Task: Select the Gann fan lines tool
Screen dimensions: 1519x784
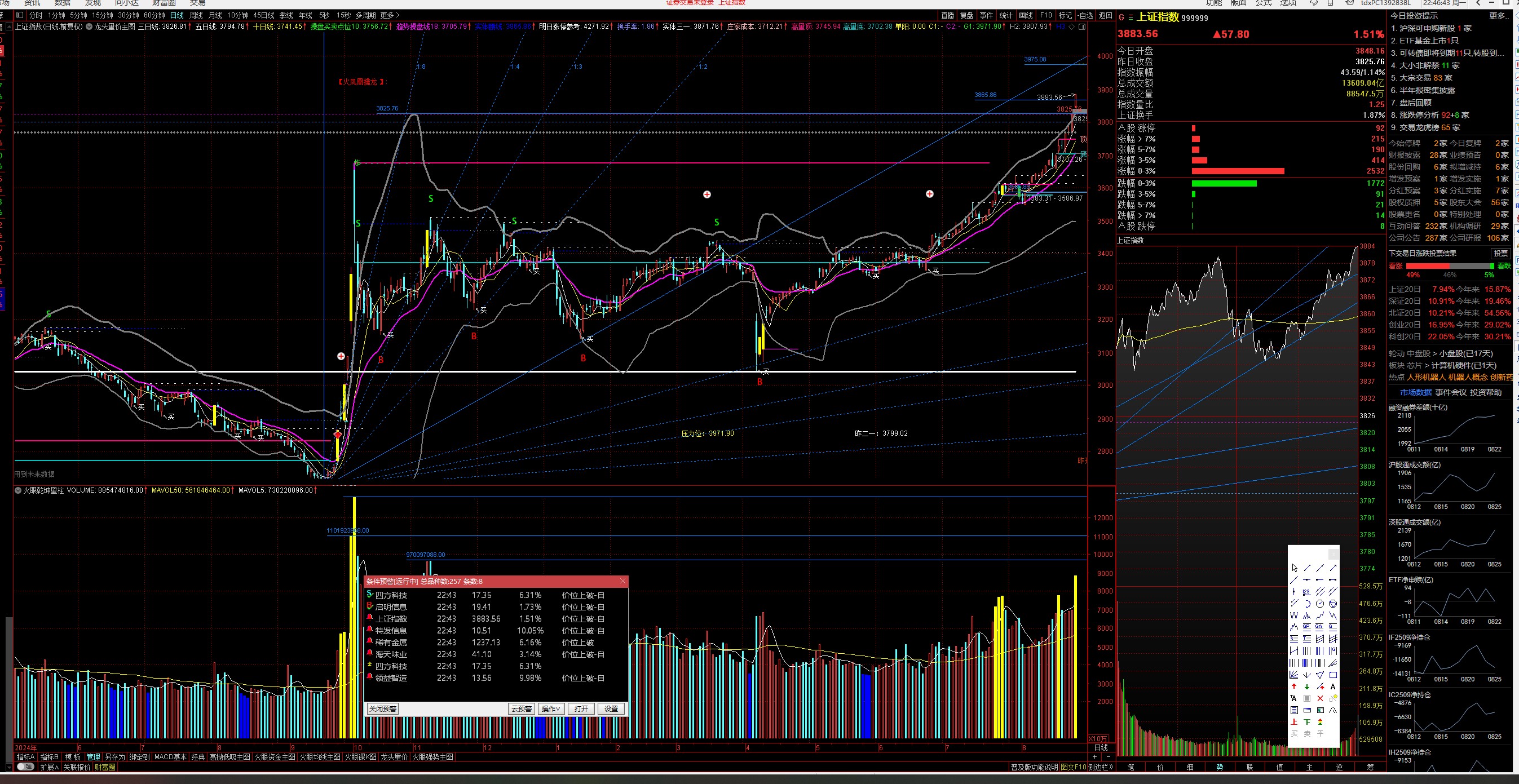Action: click(1295, 675)
